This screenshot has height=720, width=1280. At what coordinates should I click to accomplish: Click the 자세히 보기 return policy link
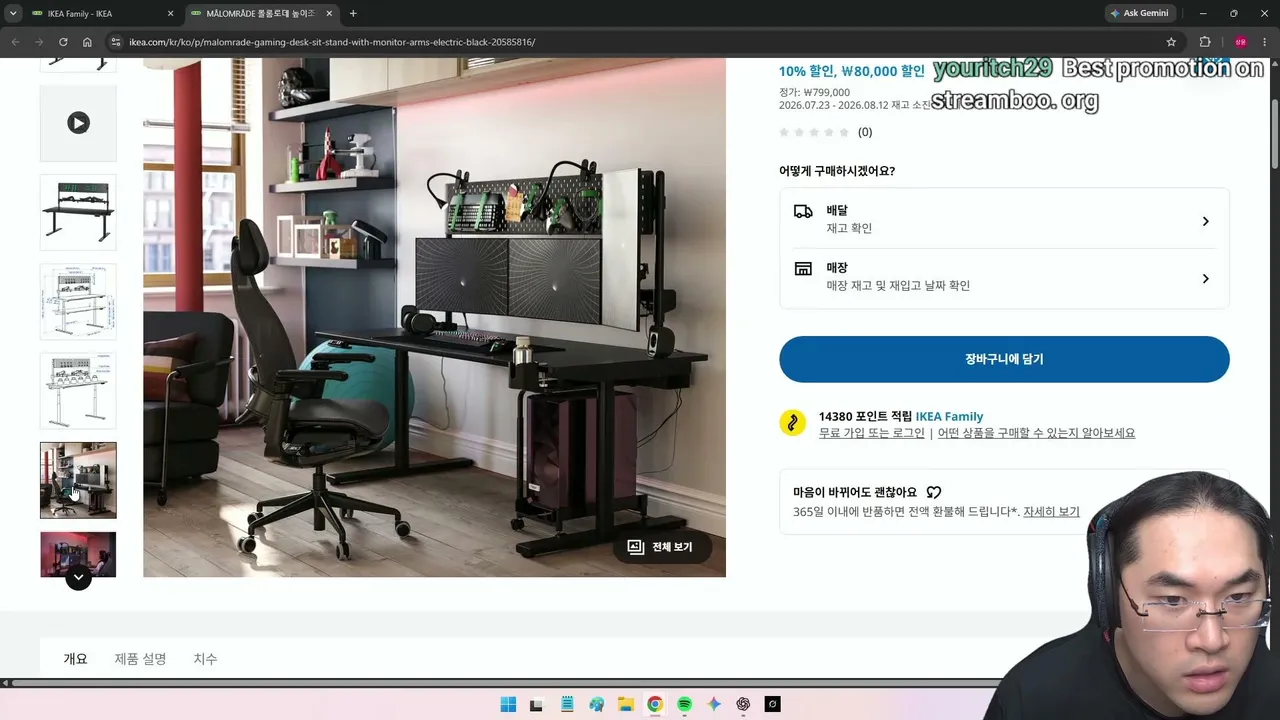pos(1051,511)
